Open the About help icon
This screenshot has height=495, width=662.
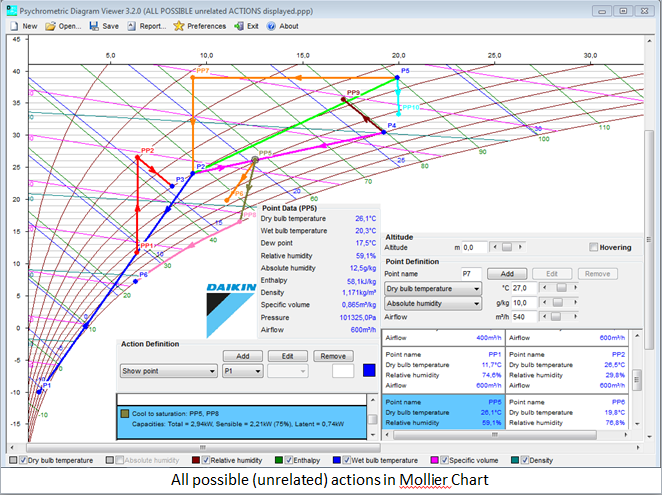pyautogui.click(x=271, y=26)
